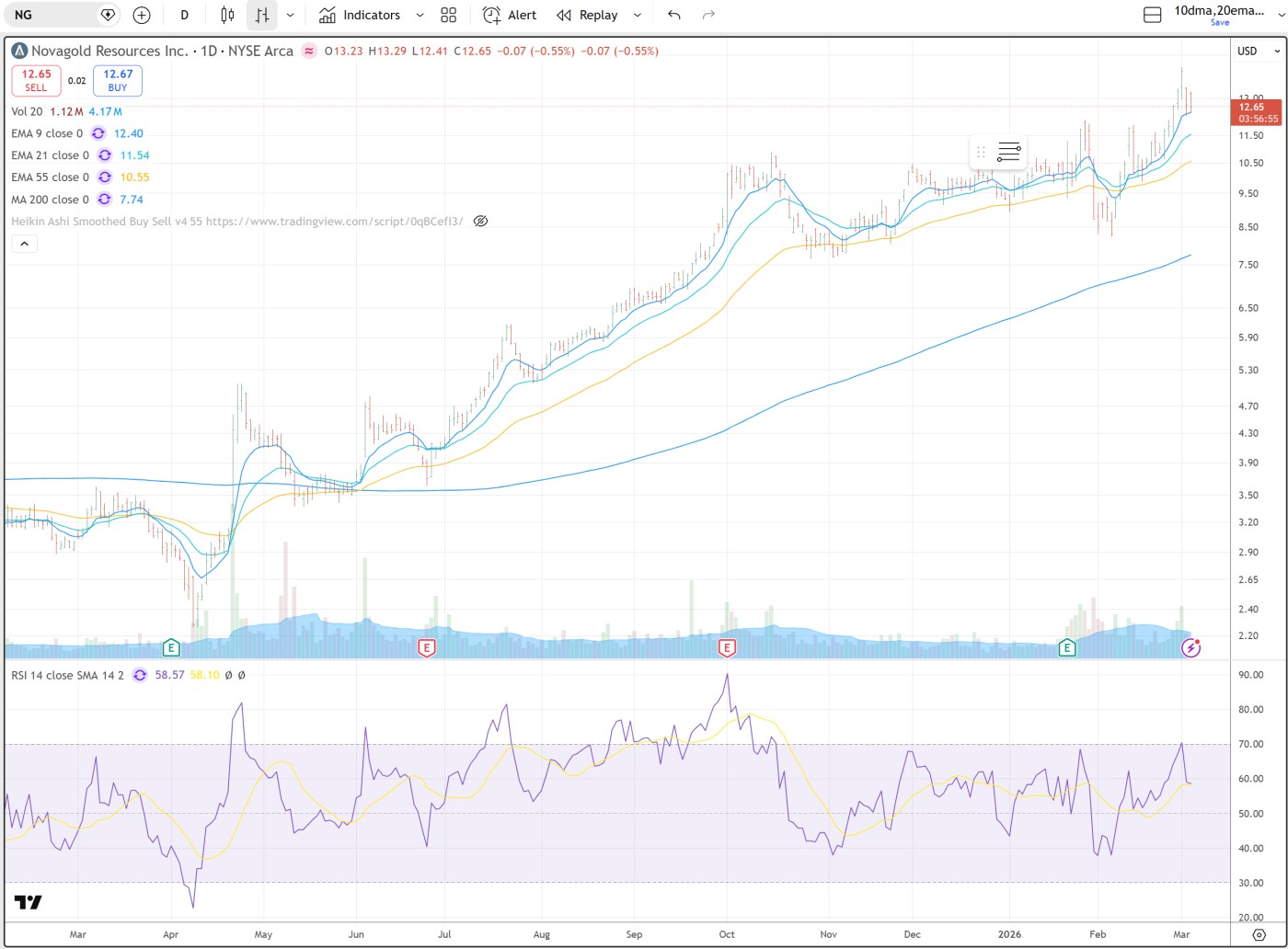Click the 12.67 BUY button
Image resolution: width=1288 pixels, height=949 pixels.
[x=118, y=80]
